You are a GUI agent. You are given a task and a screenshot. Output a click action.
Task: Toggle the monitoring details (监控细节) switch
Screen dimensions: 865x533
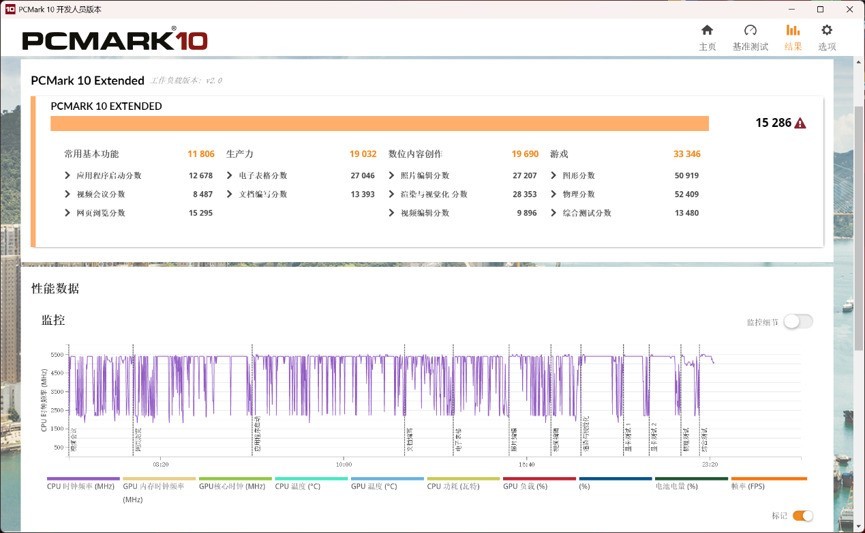point(798,321)
